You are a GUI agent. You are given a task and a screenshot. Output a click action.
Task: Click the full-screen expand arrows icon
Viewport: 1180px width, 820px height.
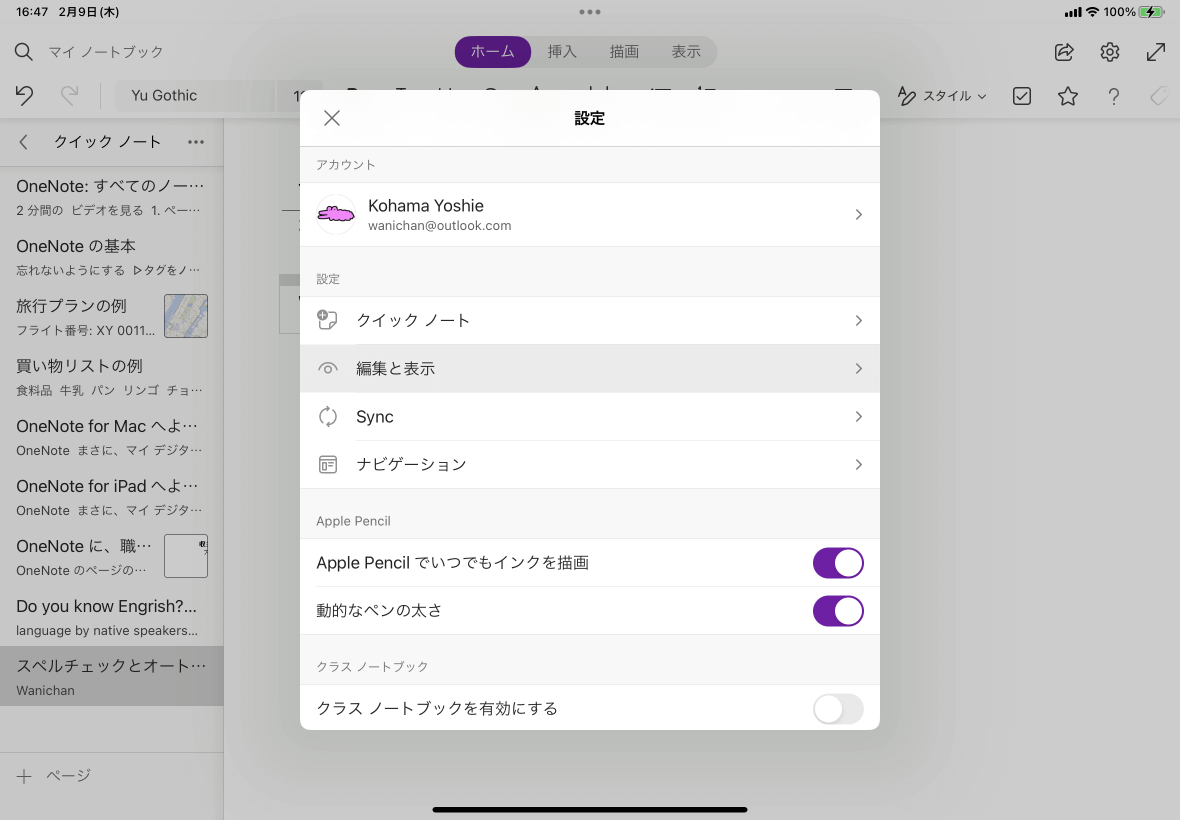1156,52
